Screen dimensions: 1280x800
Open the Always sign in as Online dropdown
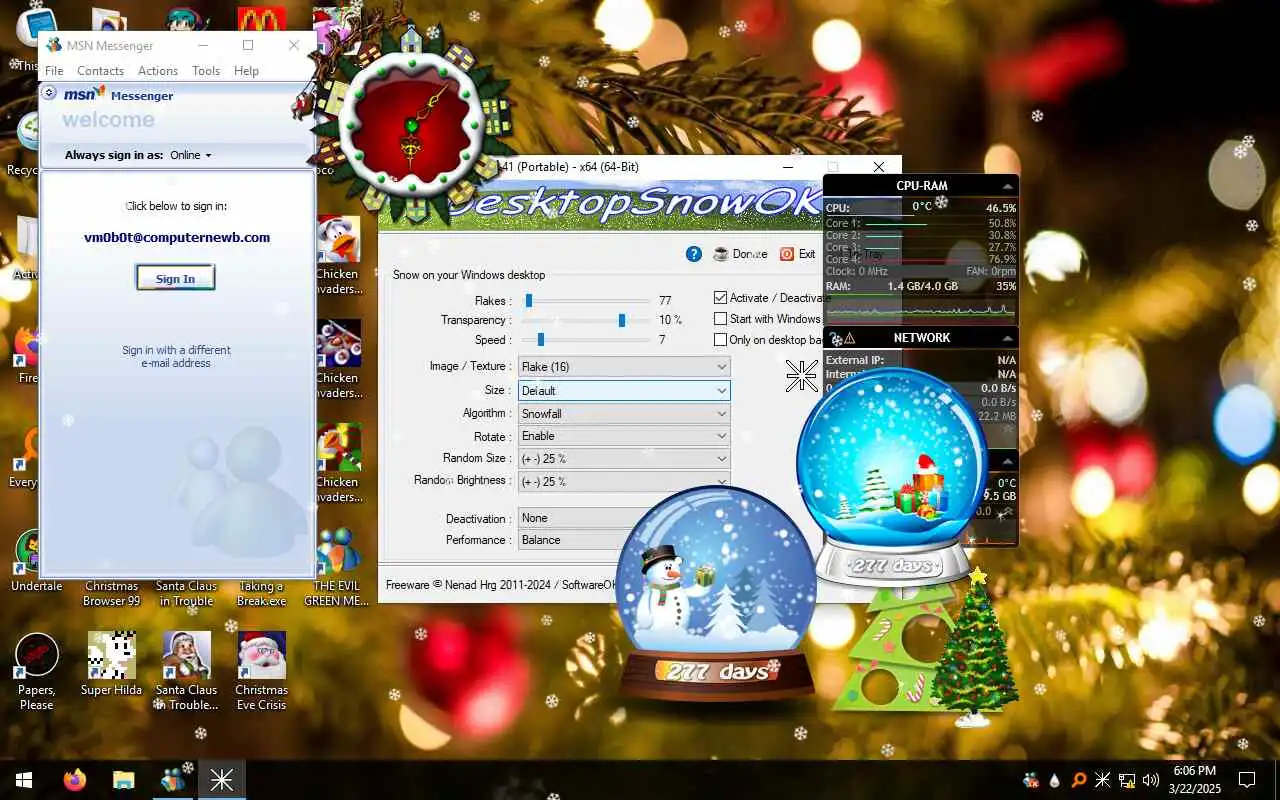coord(191,155)
